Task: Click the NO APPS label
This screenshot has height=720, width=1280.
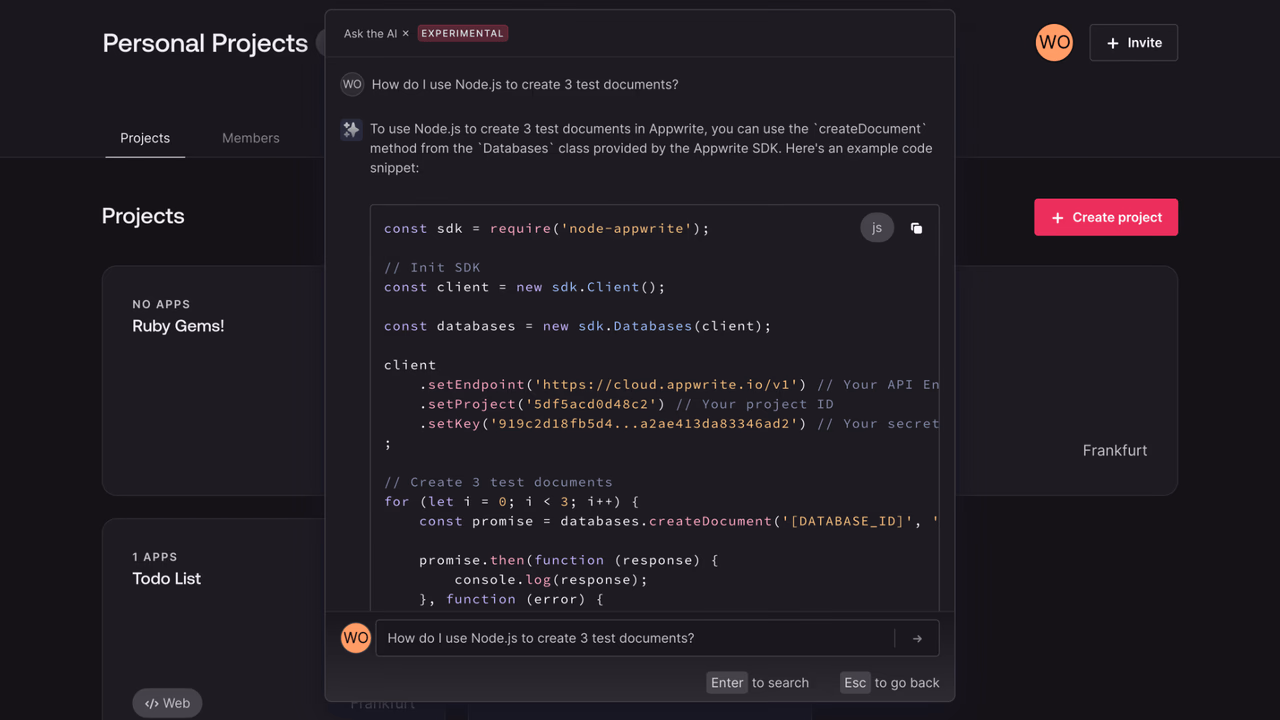Action: point(161,304)
